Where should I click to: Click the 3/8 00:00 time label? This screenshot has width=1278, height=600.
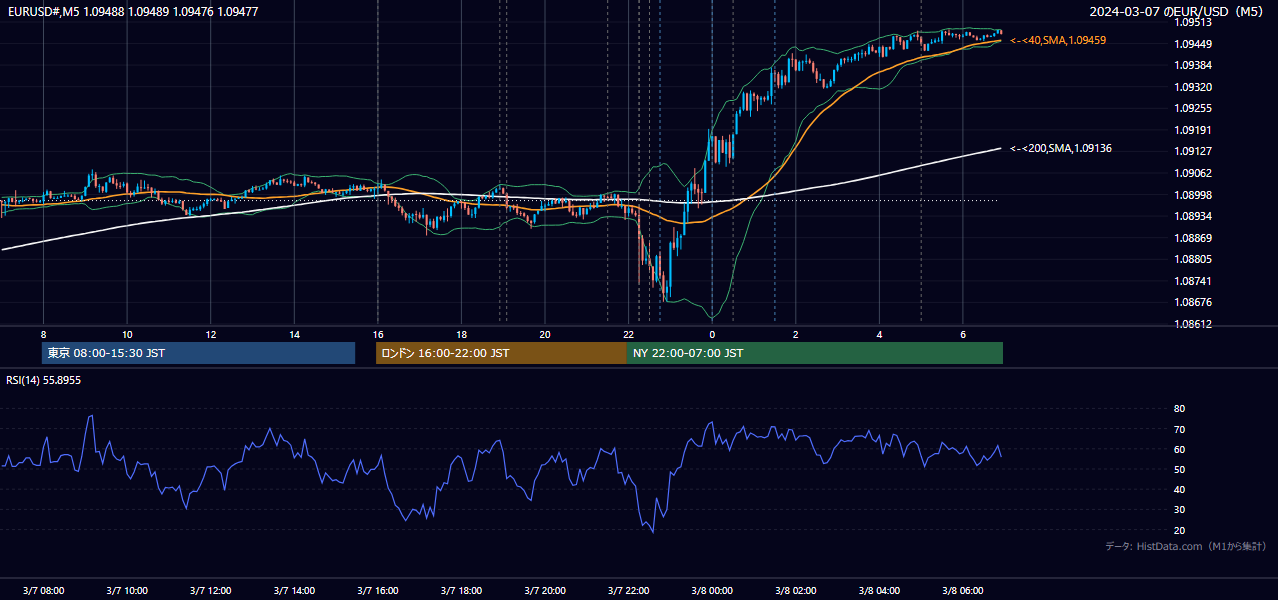pyautogui.click(x=712, y=590)
